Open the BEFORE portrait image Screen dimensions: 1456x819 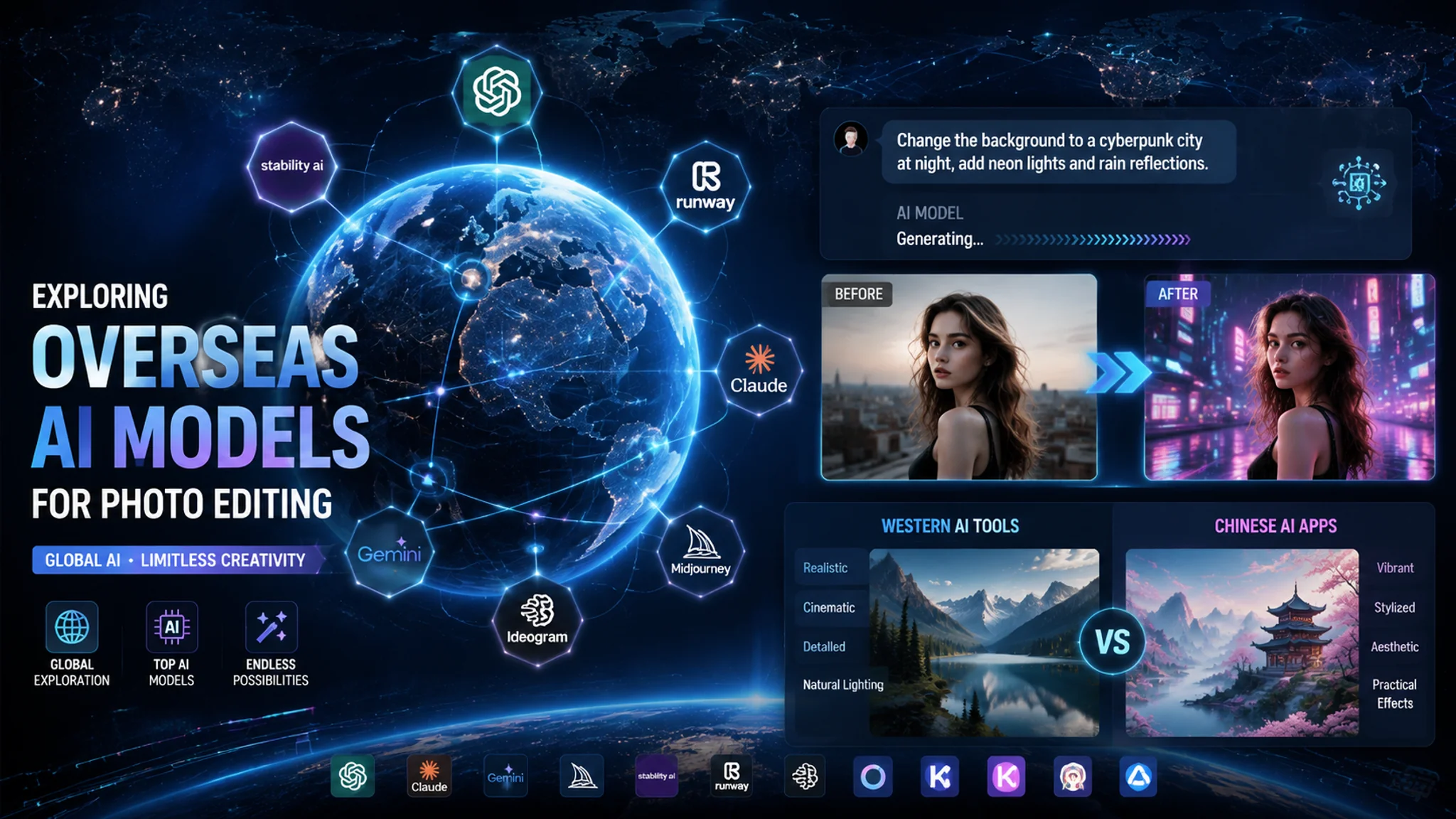point(959,377)
